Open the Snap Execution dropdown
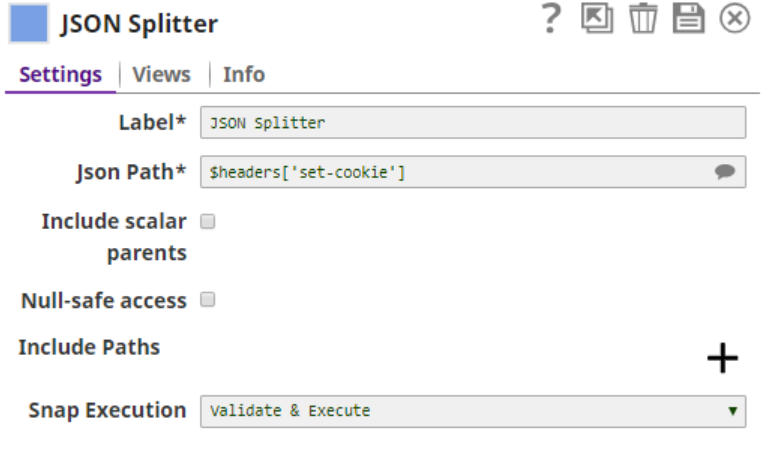This screenshot has width=768, height=461. 473,411
